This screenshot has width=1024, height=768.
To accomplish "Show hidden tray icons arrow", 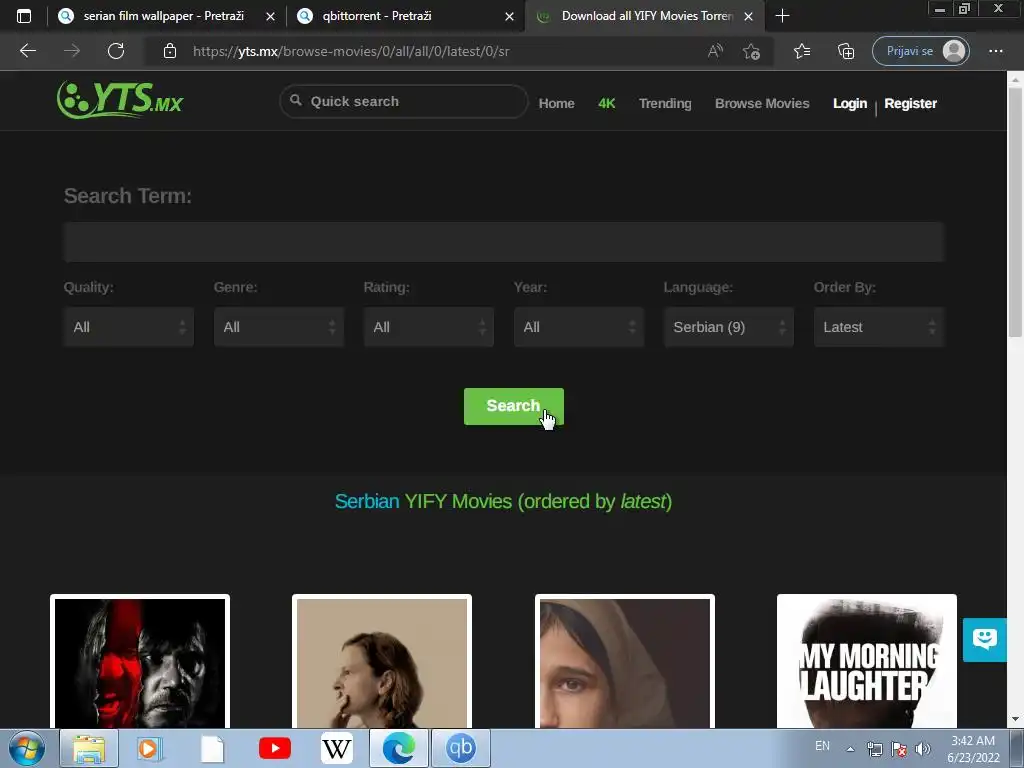I will (x=850, y=749).
